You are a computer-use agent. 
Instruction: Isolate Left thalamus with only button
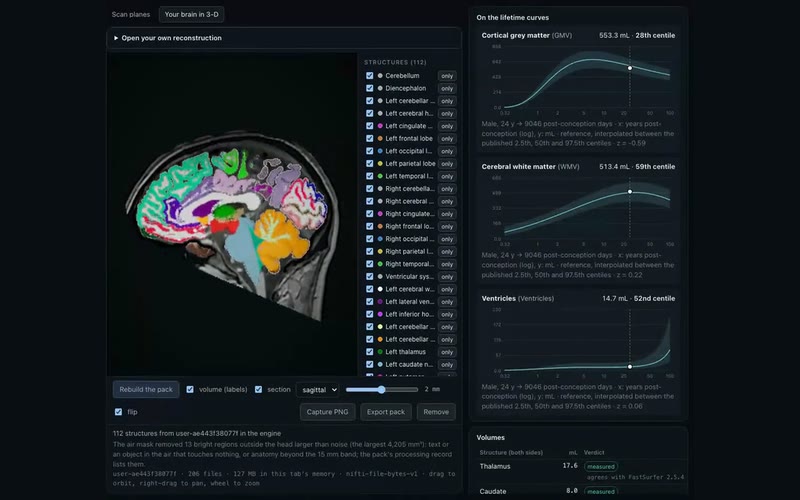click(x=447, y=352)
